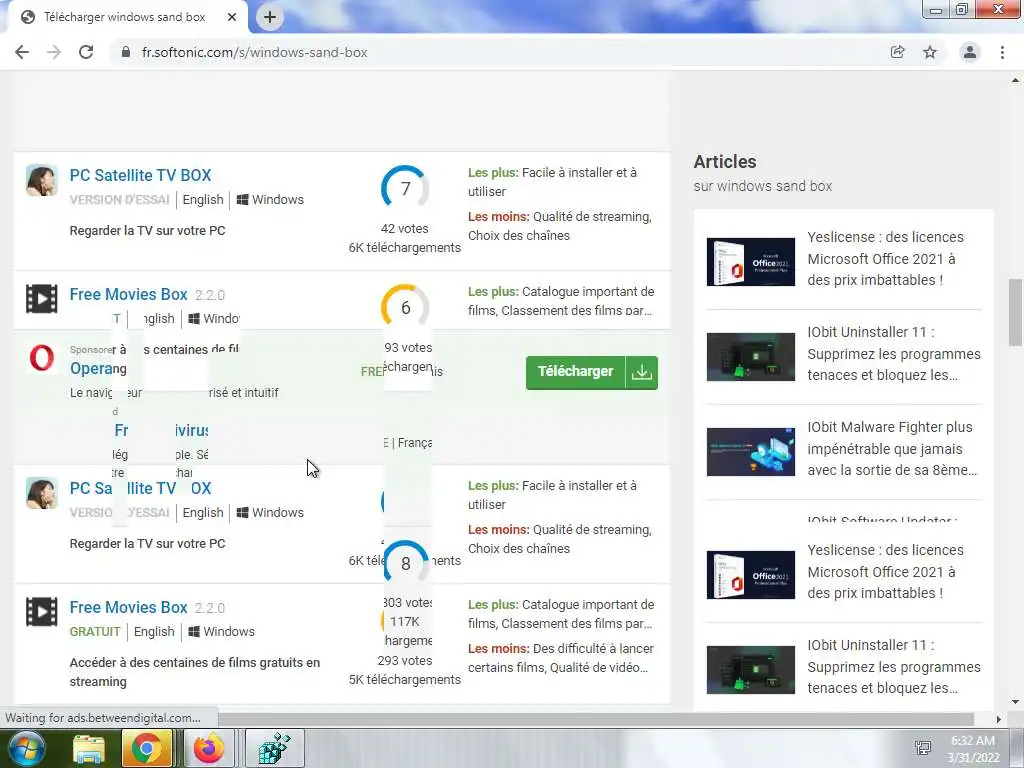This screenshot has width=1024, height=768.
Task: Open a new tab with plus button
Action: (270, 17)
